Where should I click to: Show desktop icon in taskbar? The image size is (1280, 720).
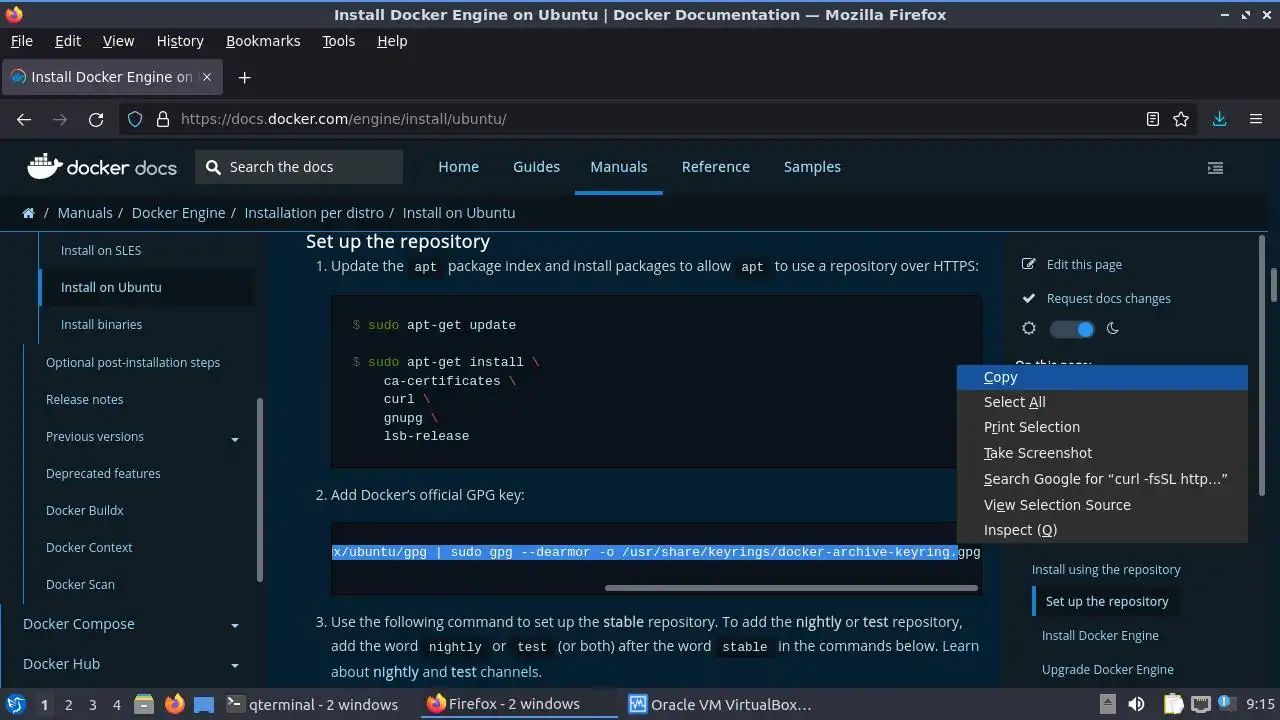point(204,705)
